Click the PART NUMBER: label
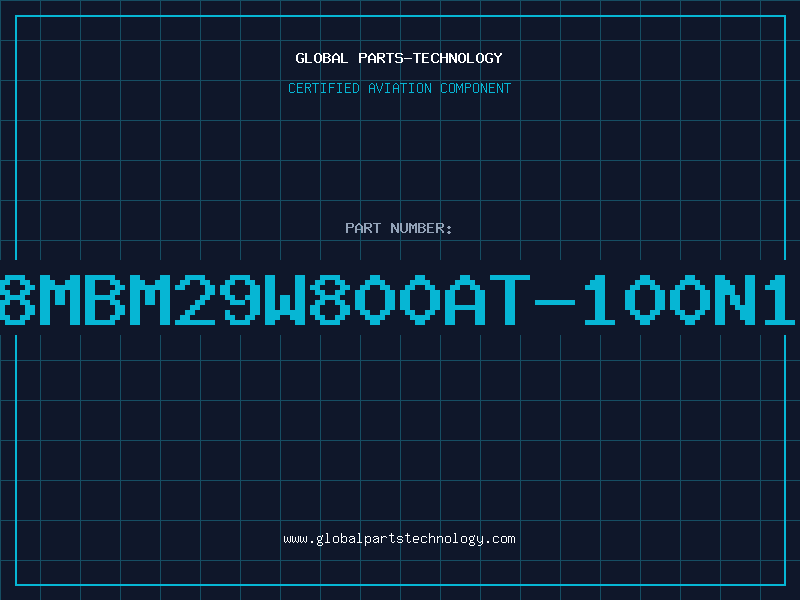800x600 pixels. [x=399, y=228]
